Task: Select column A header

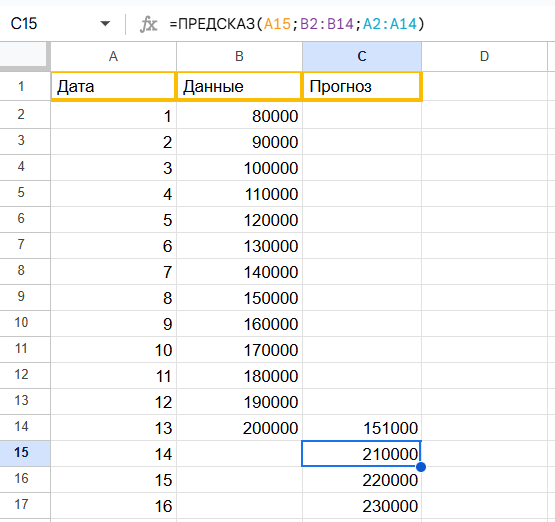Action: pos(113,57)
